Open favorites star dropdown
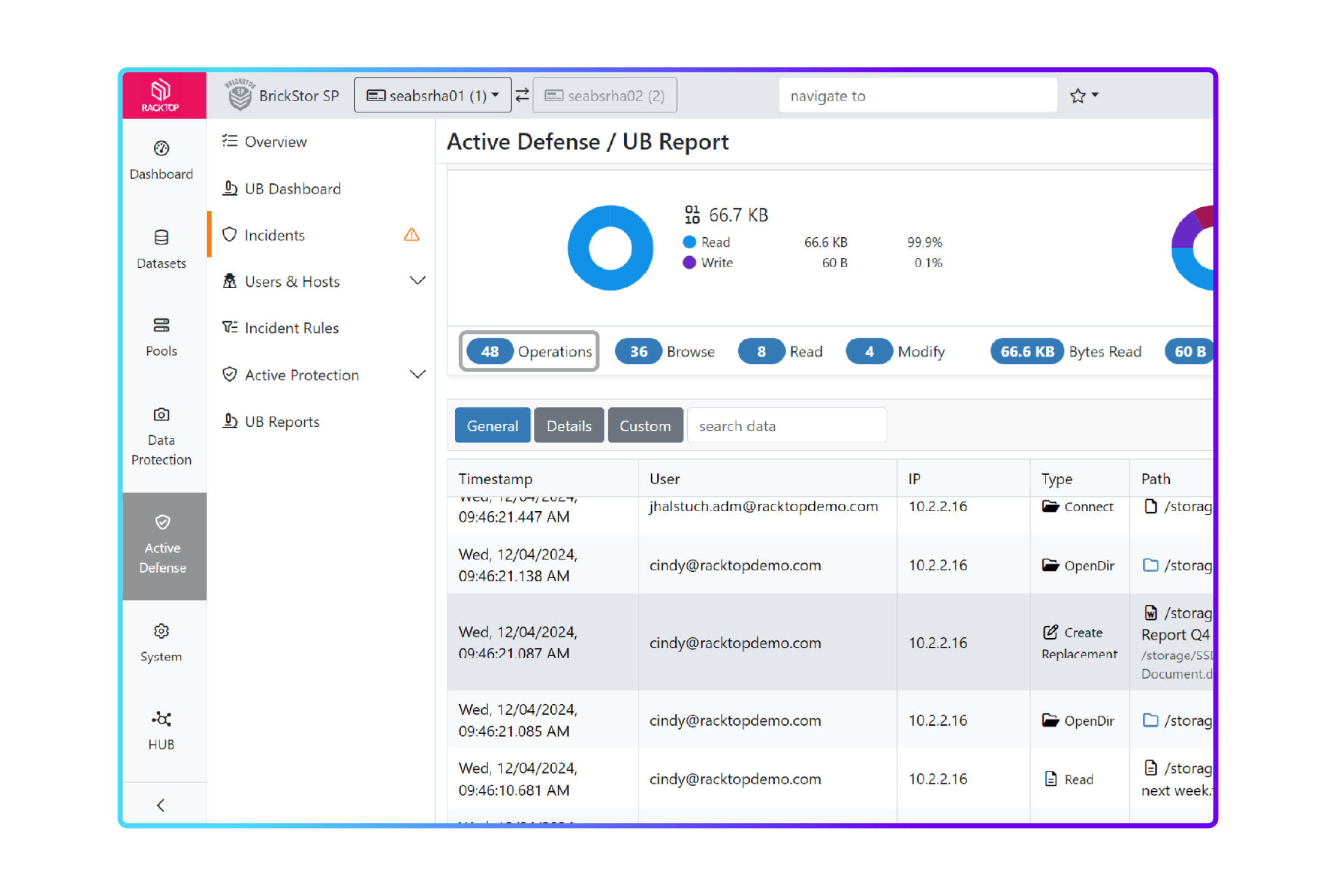Image resolution: width=1336 pixels, height=896 pixels. click(x=1084, y=96)
